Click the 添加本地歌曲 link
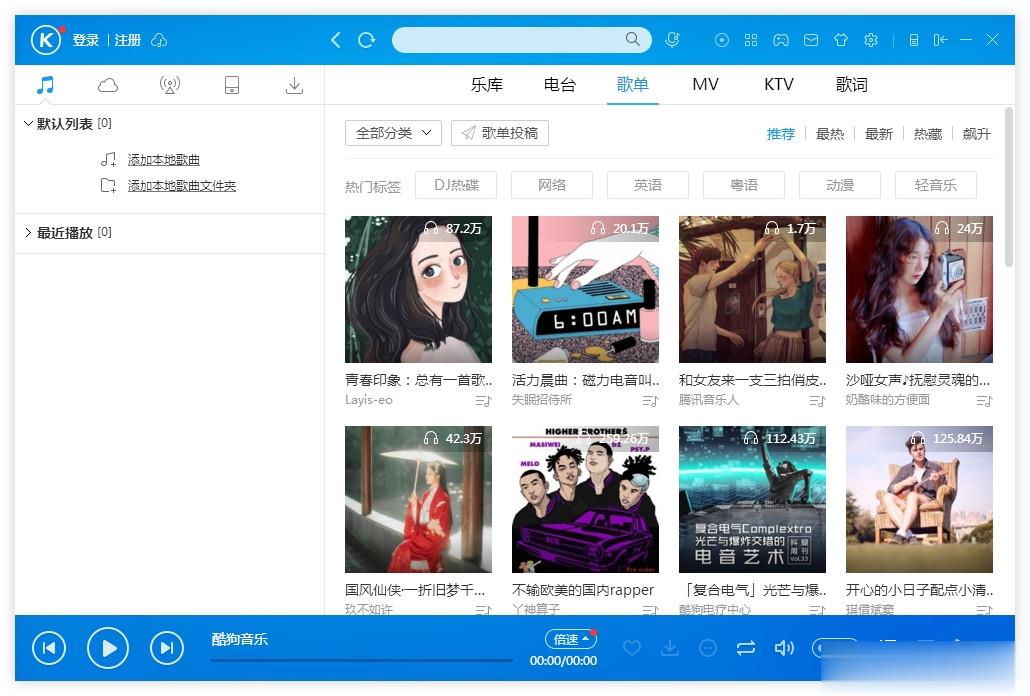Image resolution: width=1030 pixels, height=696 pixels. (x=164, y=160)
